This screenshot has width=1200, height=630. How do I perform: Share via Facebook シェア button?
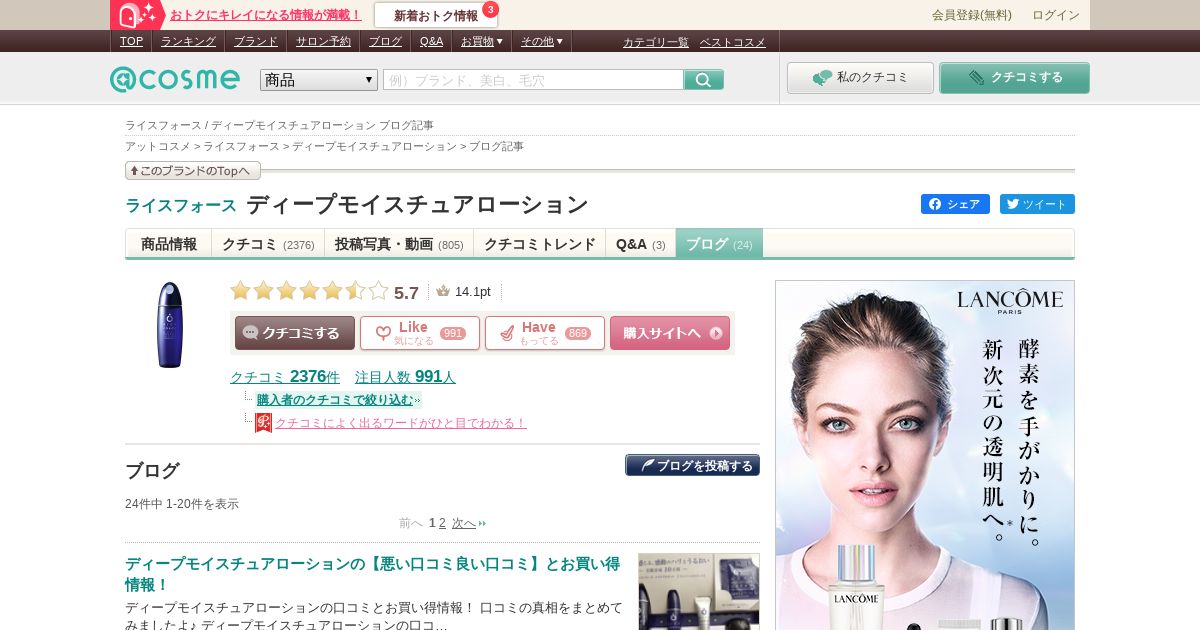coord(955,204)
